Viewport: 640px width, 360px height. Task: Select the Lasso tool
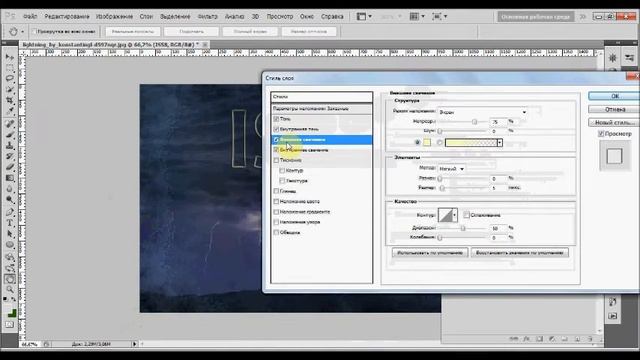[x=10, y=78]
